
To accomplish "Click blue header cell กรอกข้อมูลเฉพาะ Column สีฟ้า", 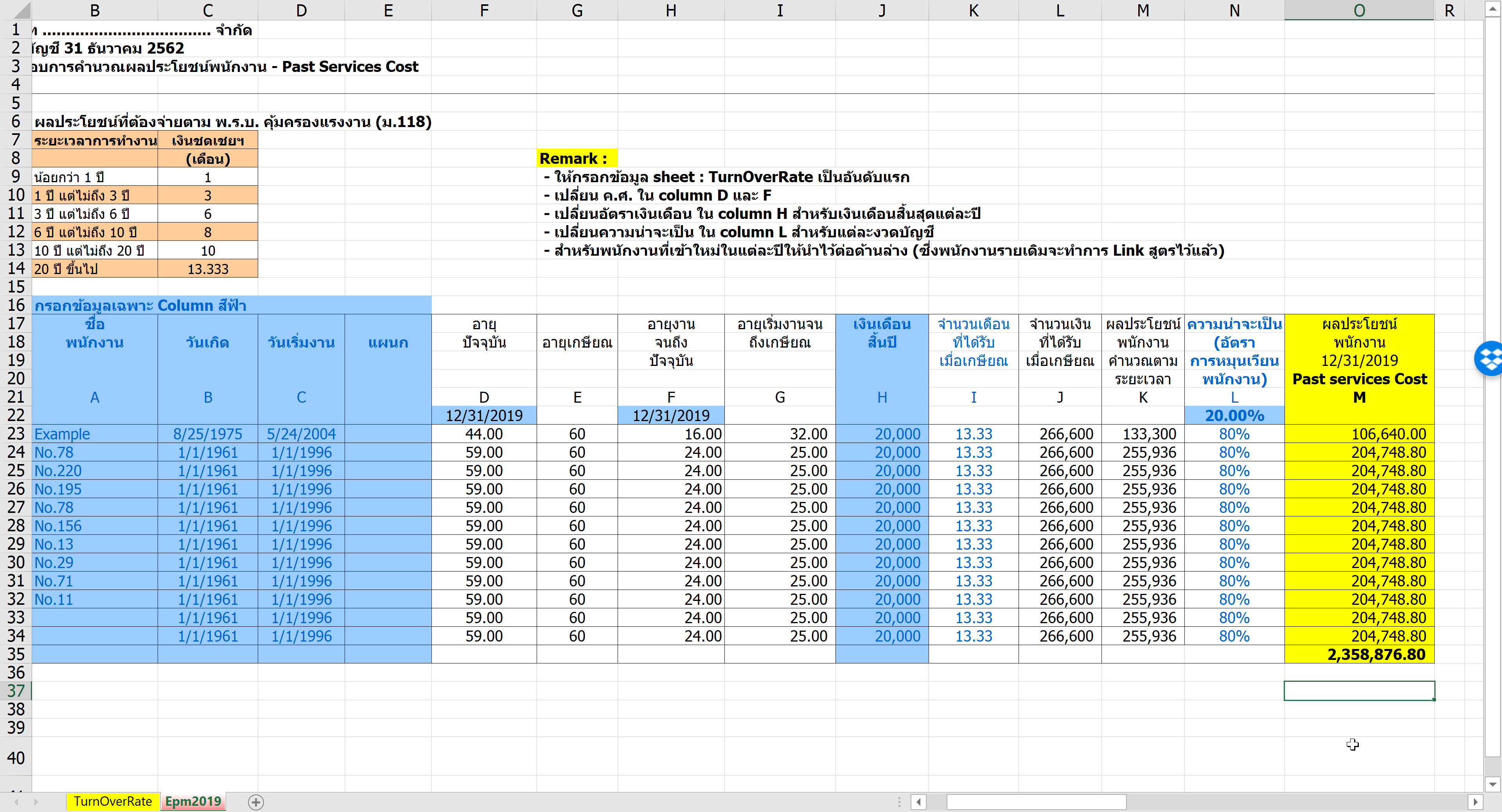I will coord(232,305).
